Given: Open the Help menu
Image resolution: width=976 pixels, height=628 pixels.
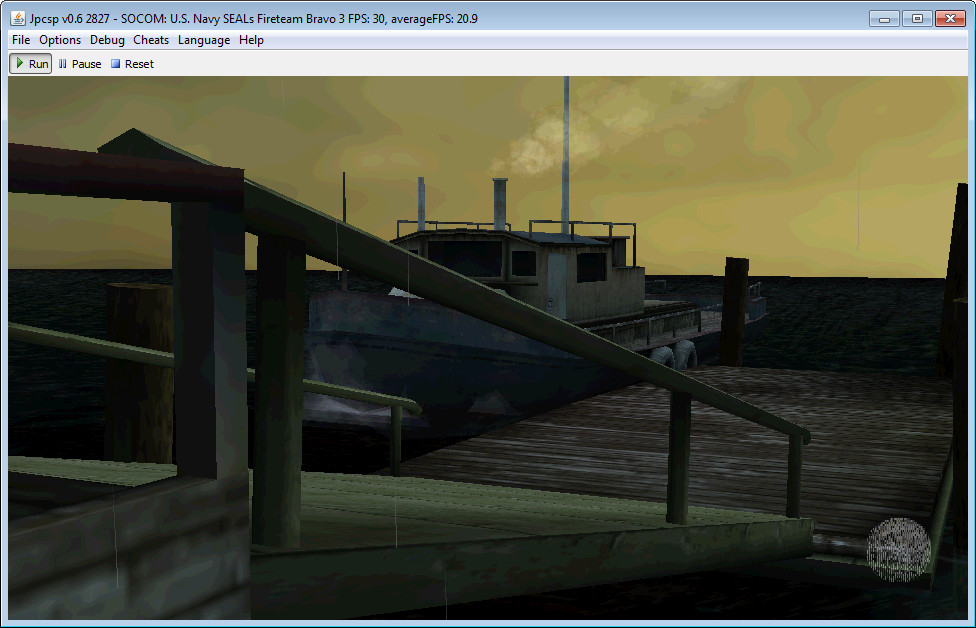Looking at the screenshot, I should 251,40.
